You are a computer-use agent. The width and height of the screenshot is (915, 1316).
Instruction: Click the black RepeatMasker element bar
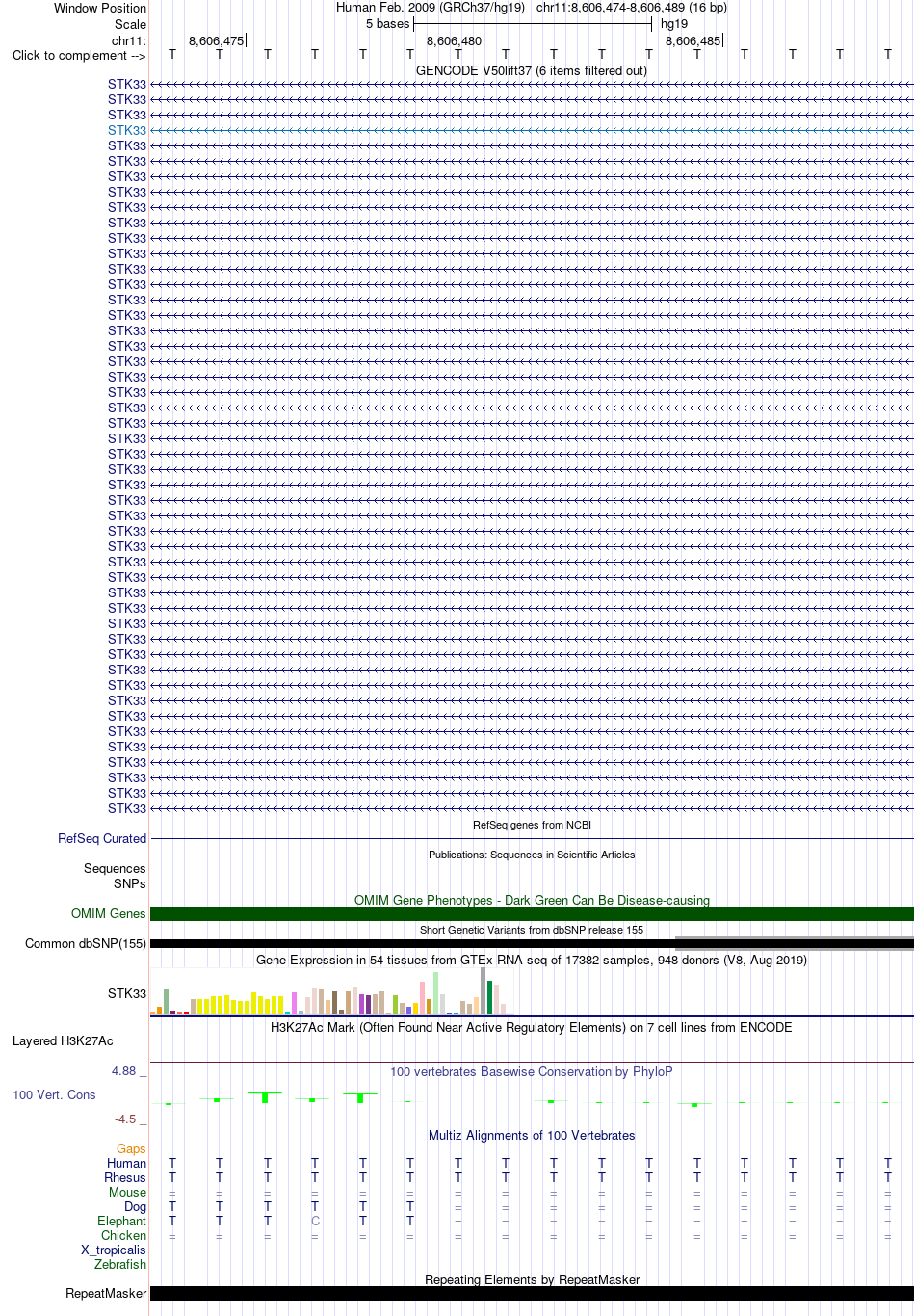[x=532, y=1293]
